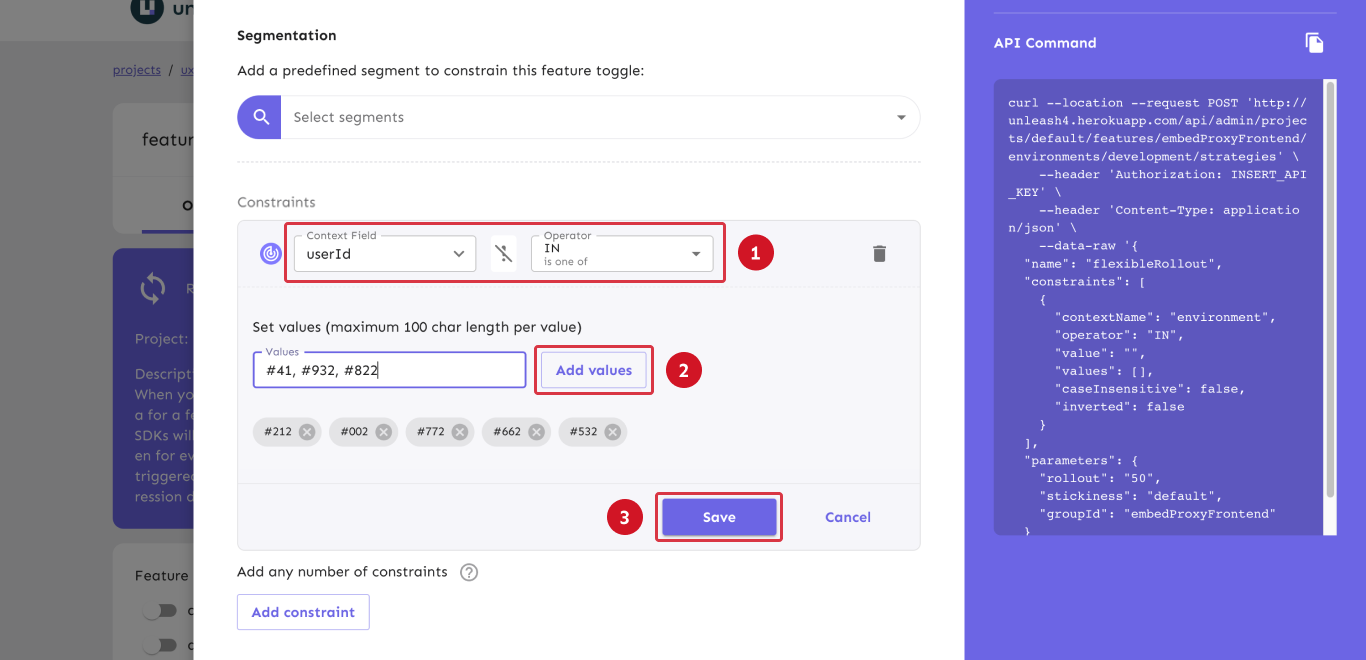Remove the #772 value chip
The height and width of the screenshot is (660, 1366).
click(459, 432)
